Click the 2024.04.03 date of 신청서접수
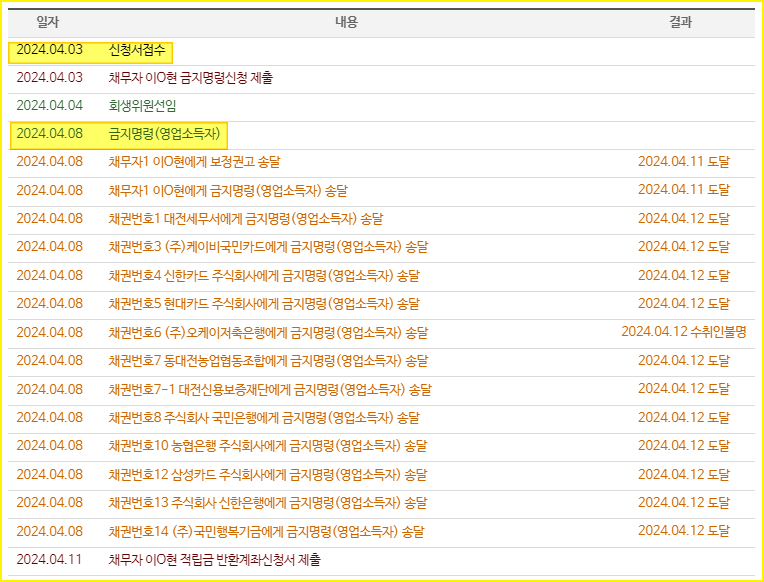The height and width of the screenshot is (582, 764). click(50, 50)
